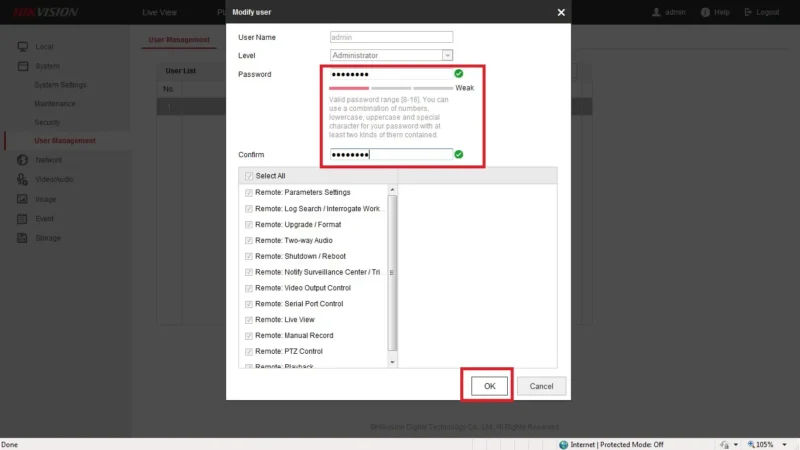Click the Internet globe icon in status bar
800x450 pixels.
pos(563,445)
